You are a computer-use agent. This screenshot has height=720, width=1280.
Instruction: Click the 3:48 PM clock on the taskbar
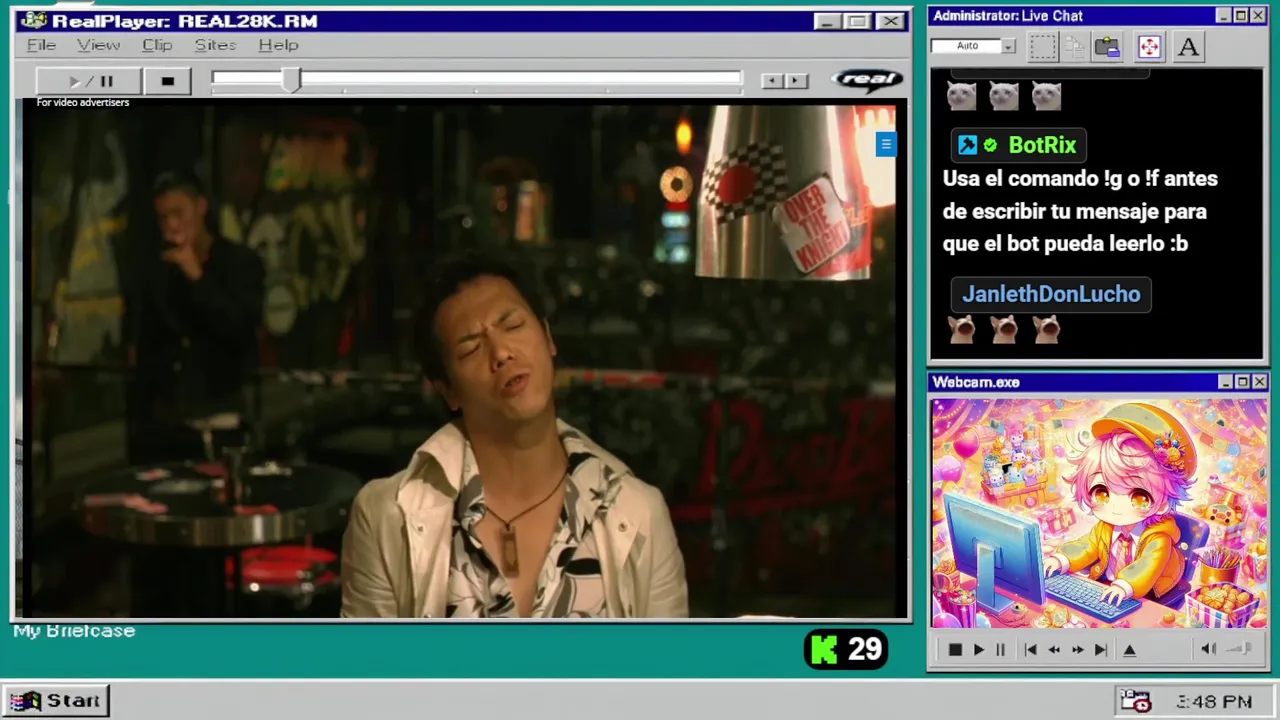click(1214, 702)
